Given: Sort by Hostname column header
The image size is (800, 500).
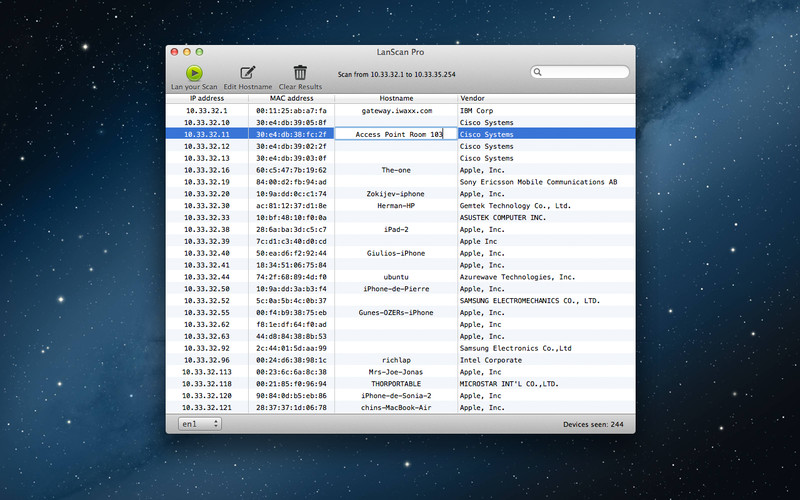Looking at the screenshot, I should coord(396,98).
